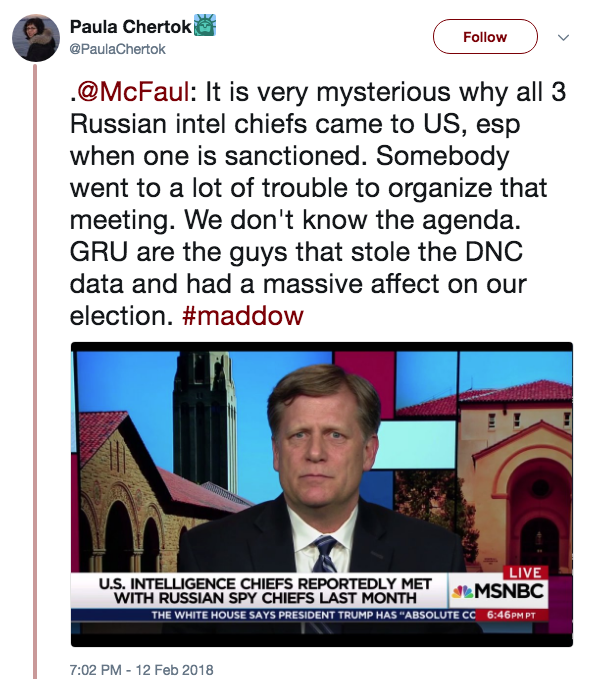This screenshot has height=679, width=591.
Task: Click the red LIVE badge on the video frame
Action: [x=525, y=572]
